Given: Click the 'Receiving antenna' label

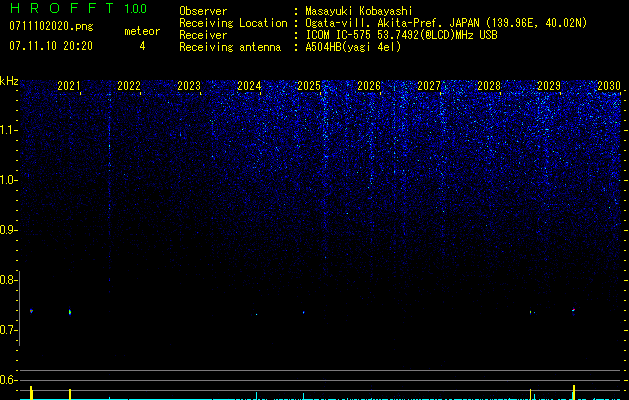Looking at the screenshot, I should coord(230,47).
